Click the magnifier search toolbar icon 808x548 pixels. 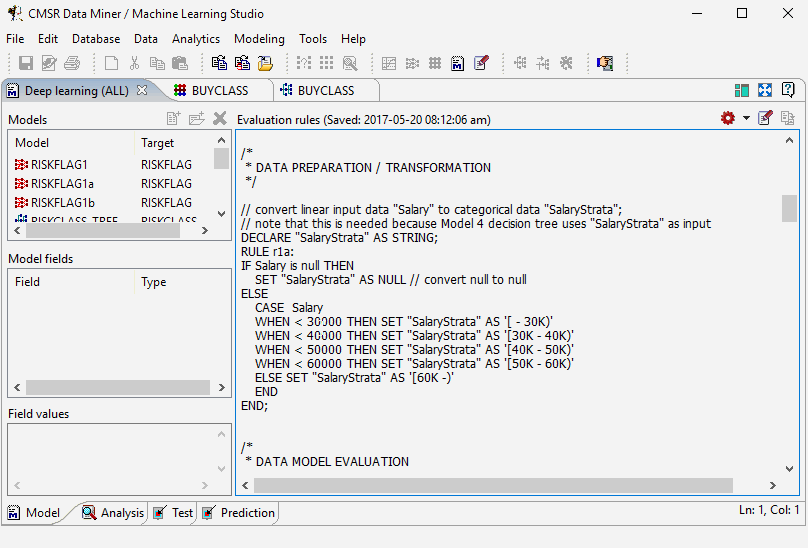coord(350,63)
